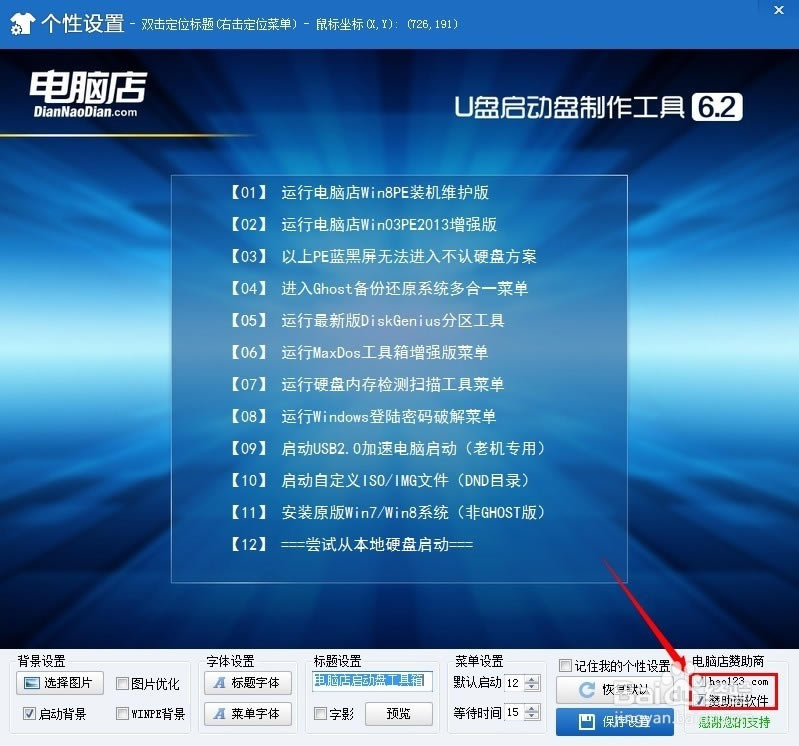Enable the 字影 shadow checkbox

[321, 713]
